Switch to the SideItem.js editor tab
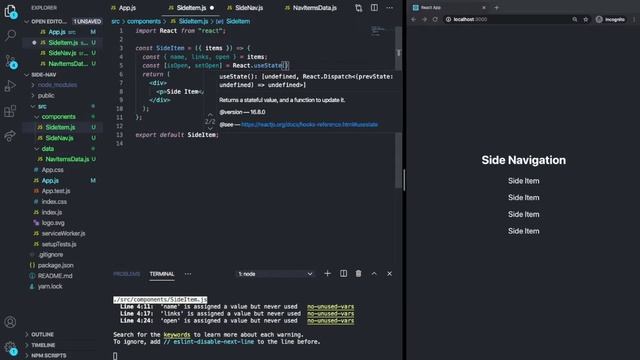Screen dimensions: 640x360 coord(191,8)
